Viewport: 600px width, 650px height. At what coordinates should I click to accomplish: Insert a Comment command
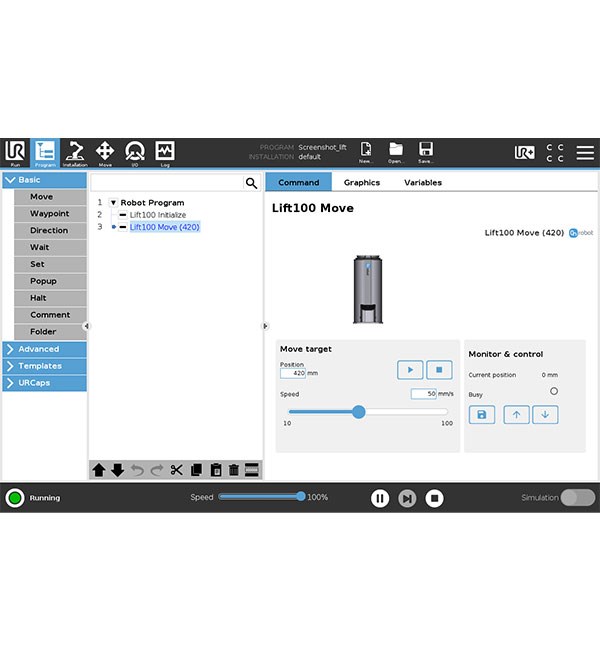pyautogui.click(x=50, y=315)
